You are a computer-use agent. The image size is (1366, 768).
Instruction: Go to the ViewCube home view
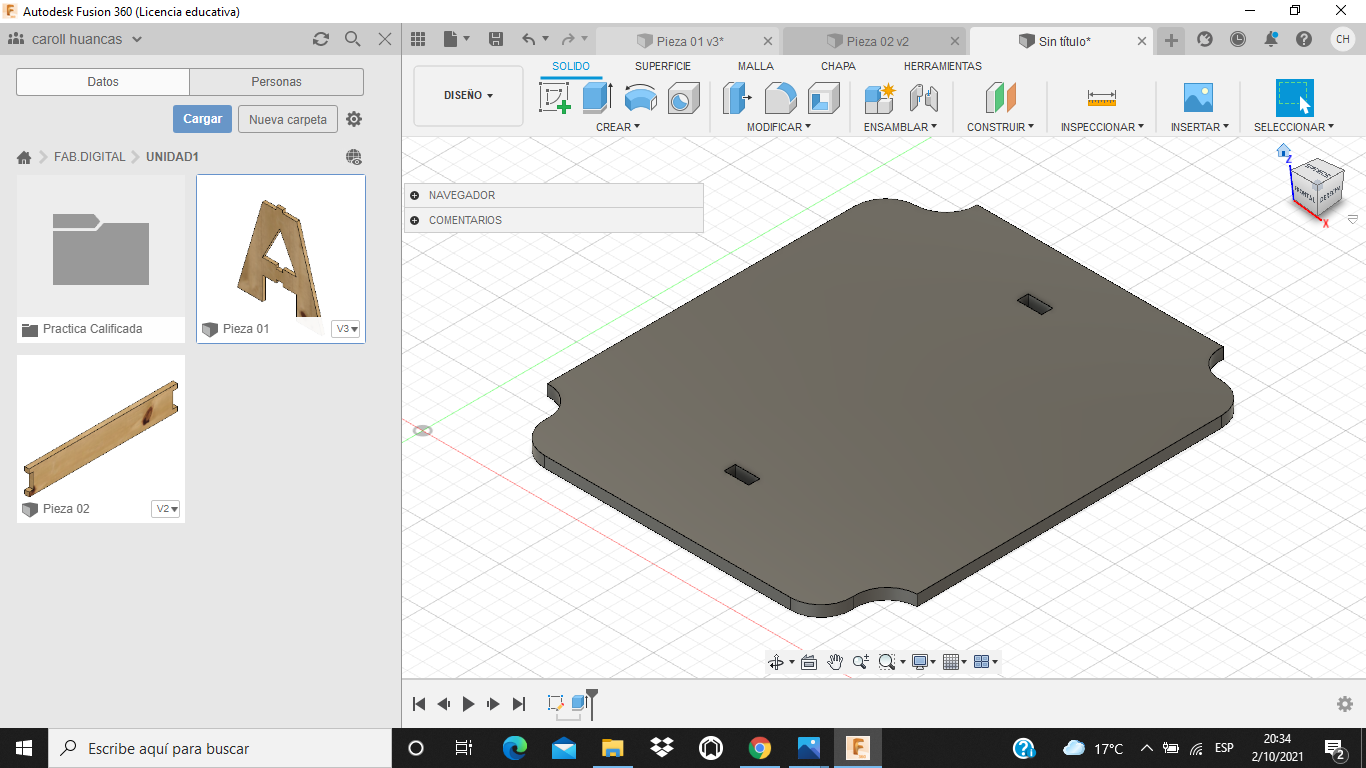1284,151
